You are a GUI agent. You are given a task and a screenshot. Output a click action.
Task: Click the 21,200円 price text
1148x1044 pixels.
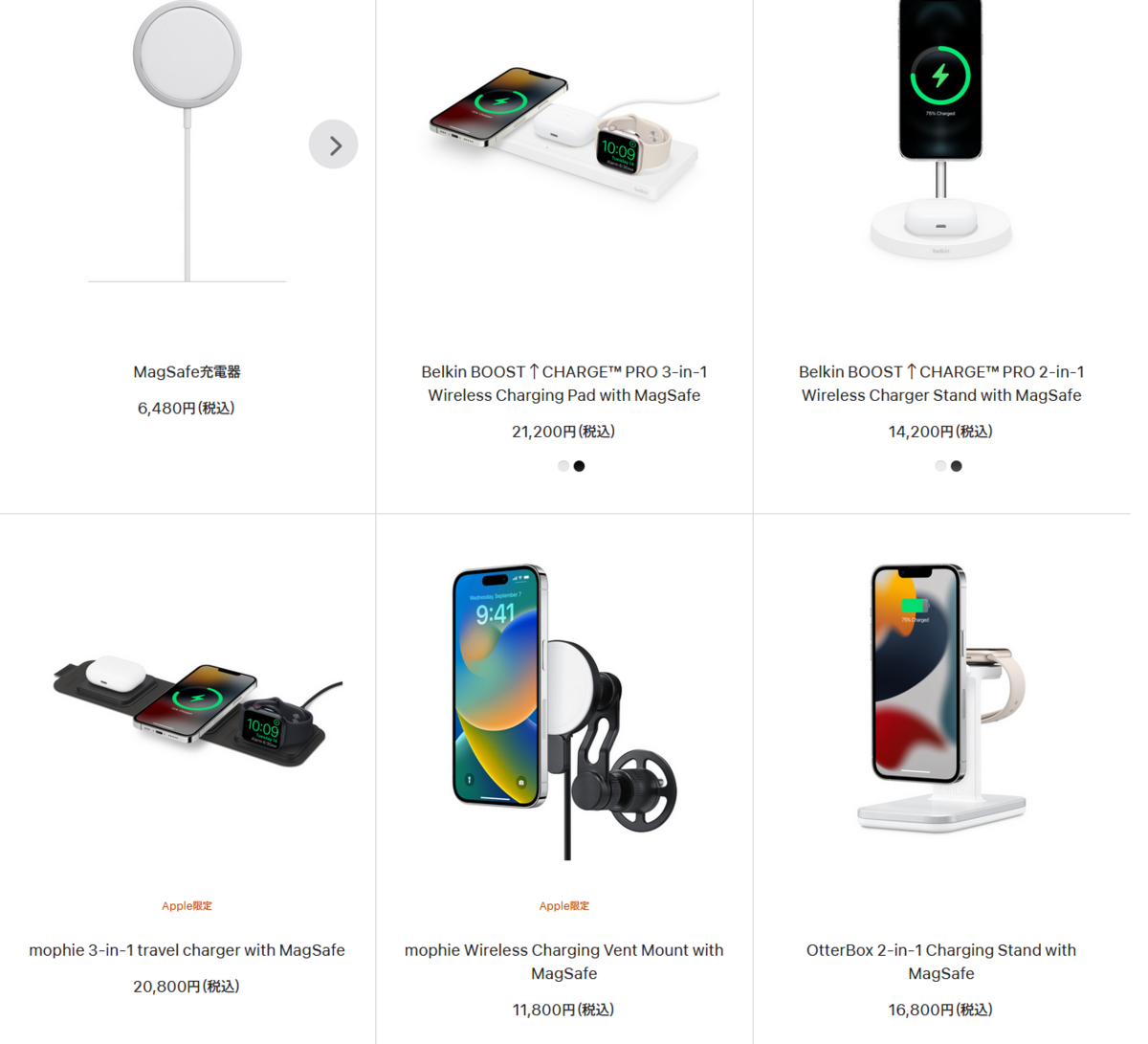(563, 432)
